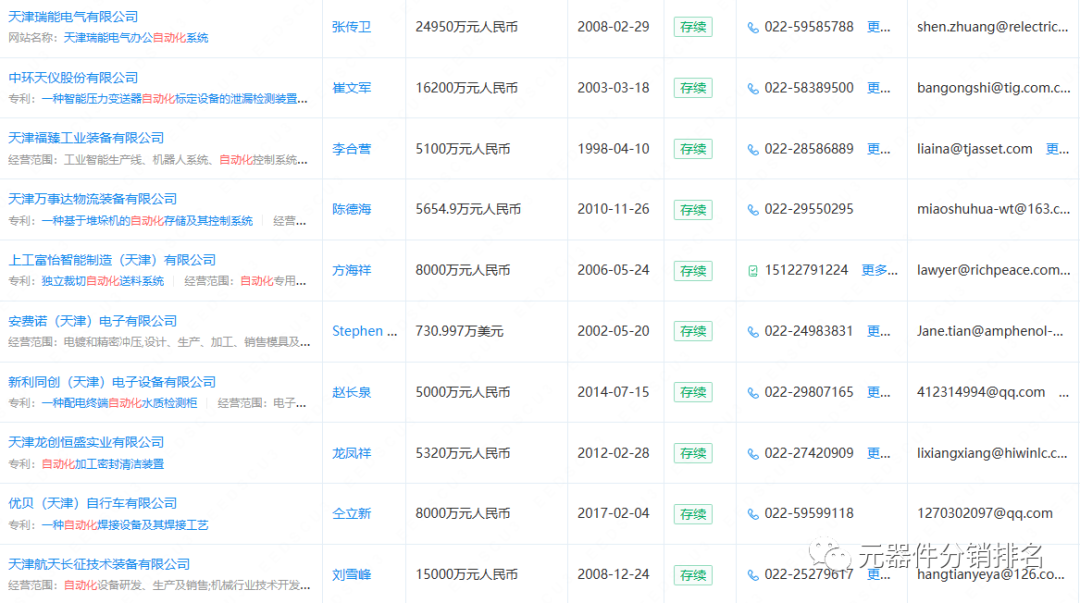The width and height of the screenshot is (1080, 603).
Task: Select email miaoshuhua-wt@163.c...
Action: pyautogui.click(x=993, y=209)
